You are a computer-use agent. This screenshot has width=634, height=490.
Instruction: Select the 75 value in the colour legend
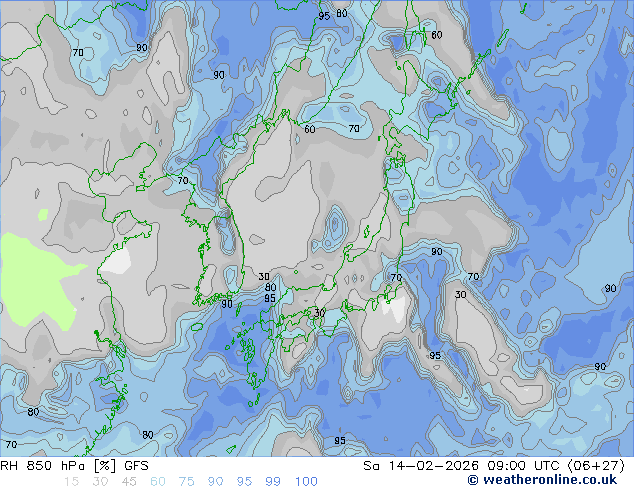pos(186,481)
